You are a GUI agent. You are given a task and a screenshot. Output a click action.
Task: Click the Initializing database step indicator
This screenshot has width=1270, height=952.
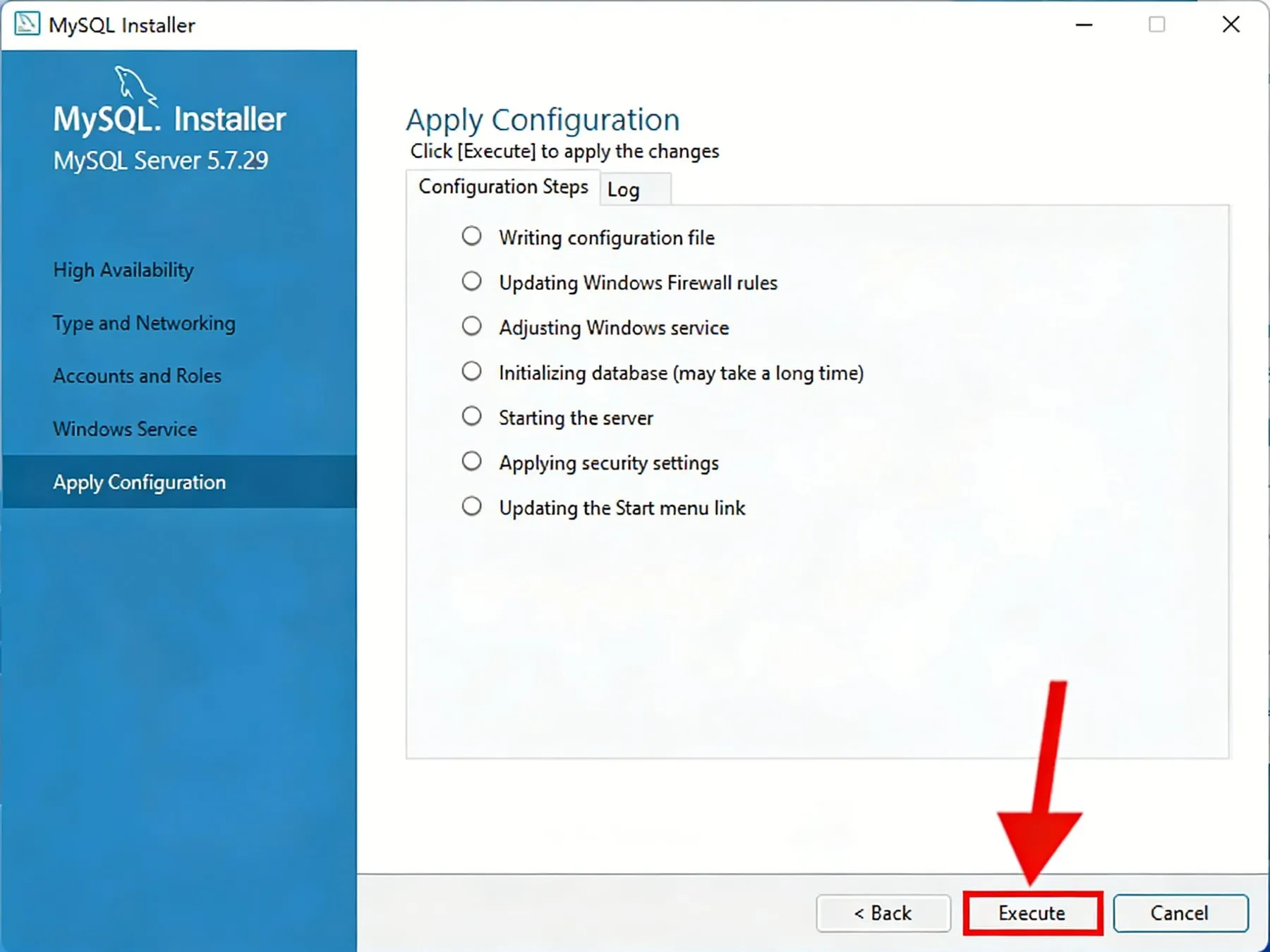pyautogui.click(x=471, y=372)
